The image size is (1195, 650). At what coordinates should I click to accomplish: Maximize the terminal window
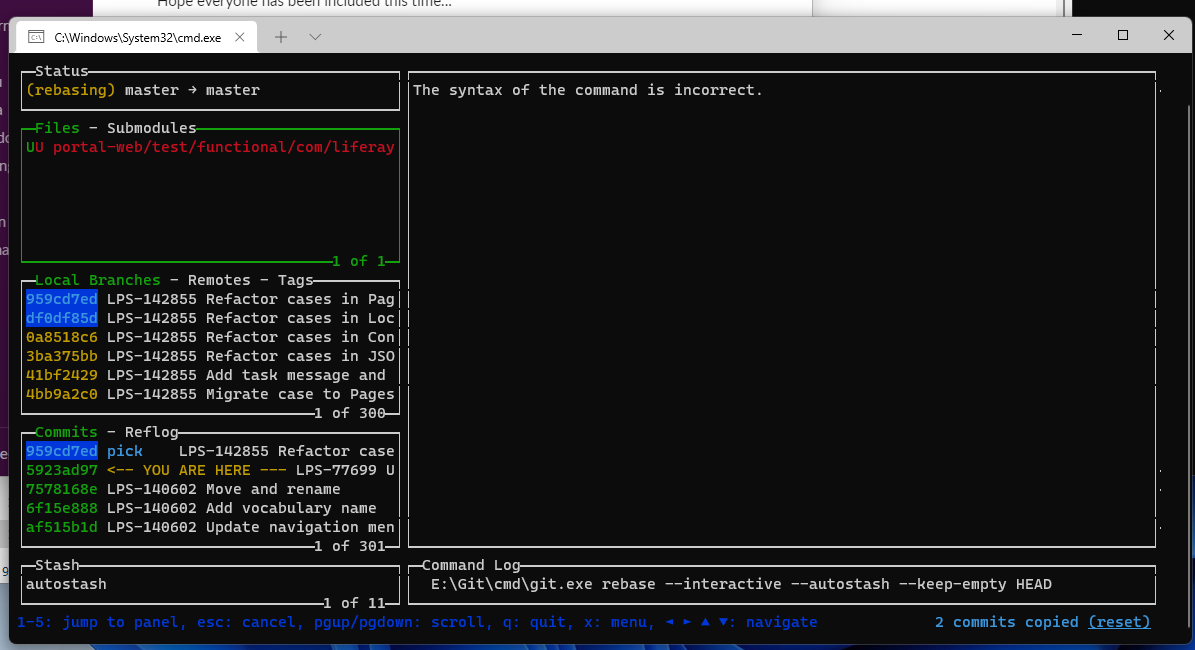pyautogui.click(x=1123, y=35)
